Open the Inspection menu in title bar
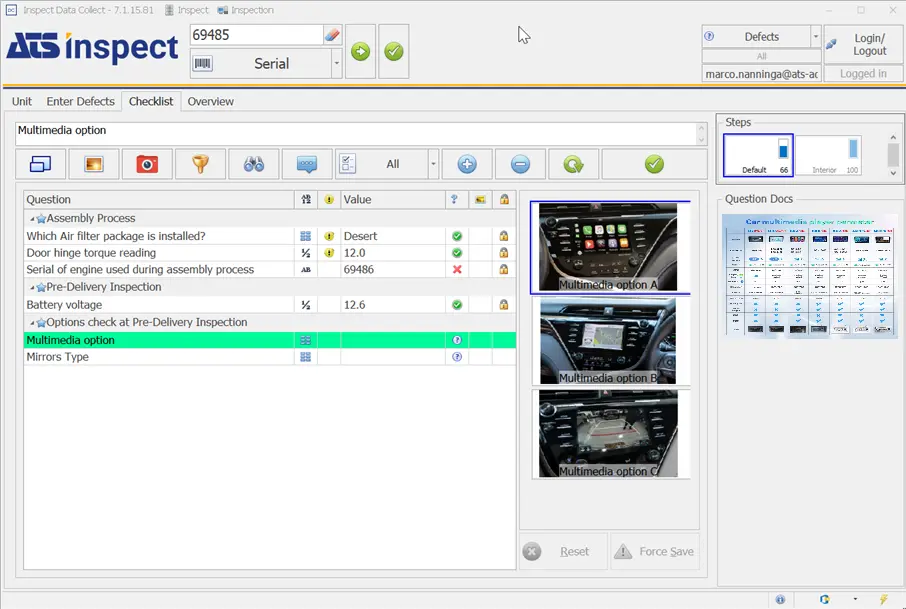 [x=246, y=10]
